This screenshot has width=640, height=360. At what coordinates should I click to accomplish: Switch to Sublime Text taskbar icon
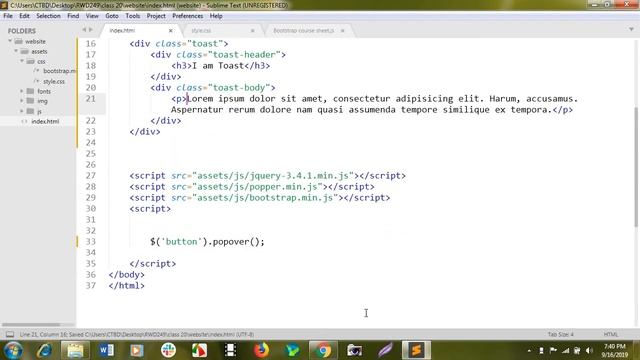(x=416, y=350)
